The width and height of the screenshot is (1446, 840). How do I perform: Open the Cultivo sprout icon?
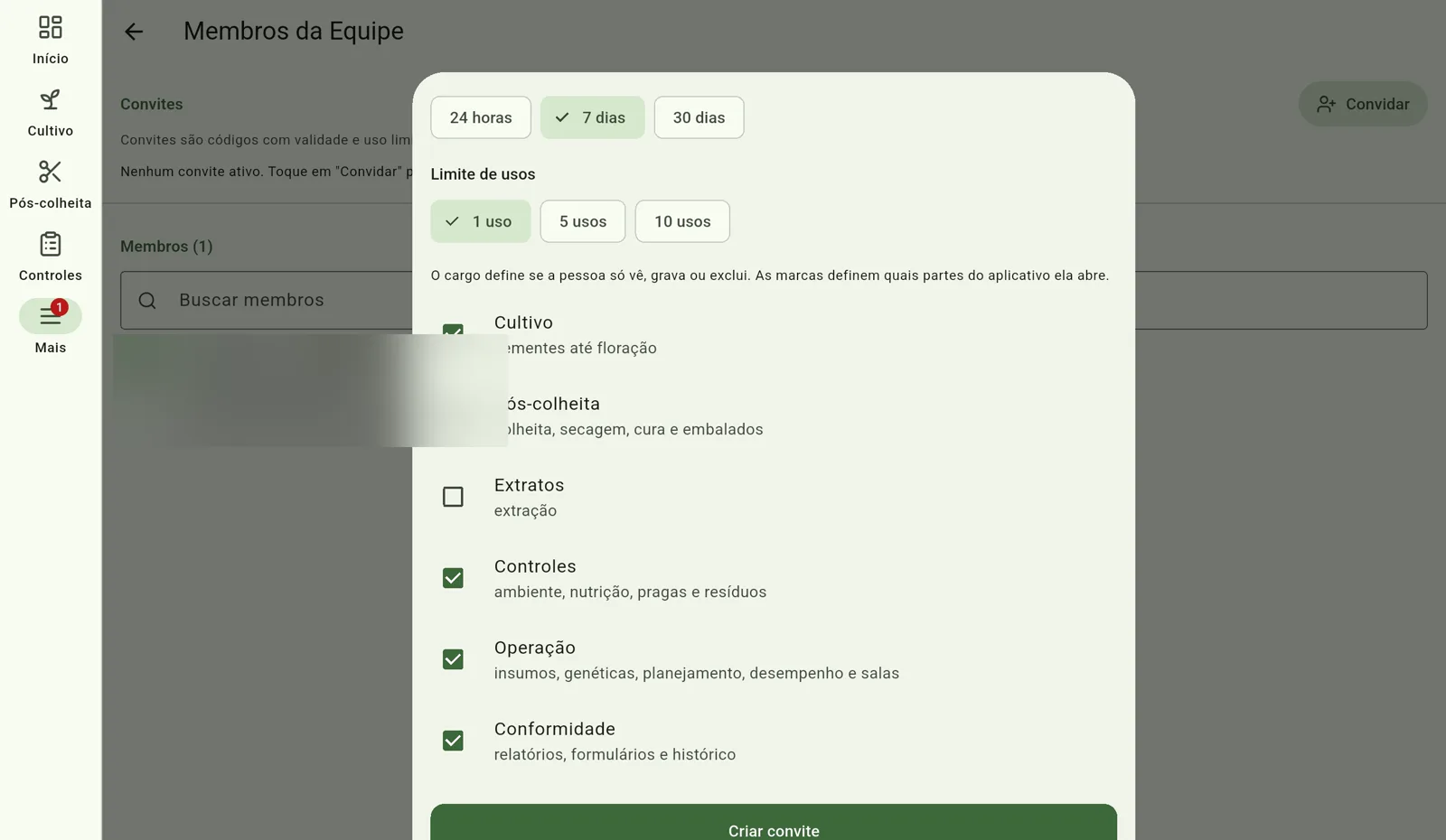[51, 99]
